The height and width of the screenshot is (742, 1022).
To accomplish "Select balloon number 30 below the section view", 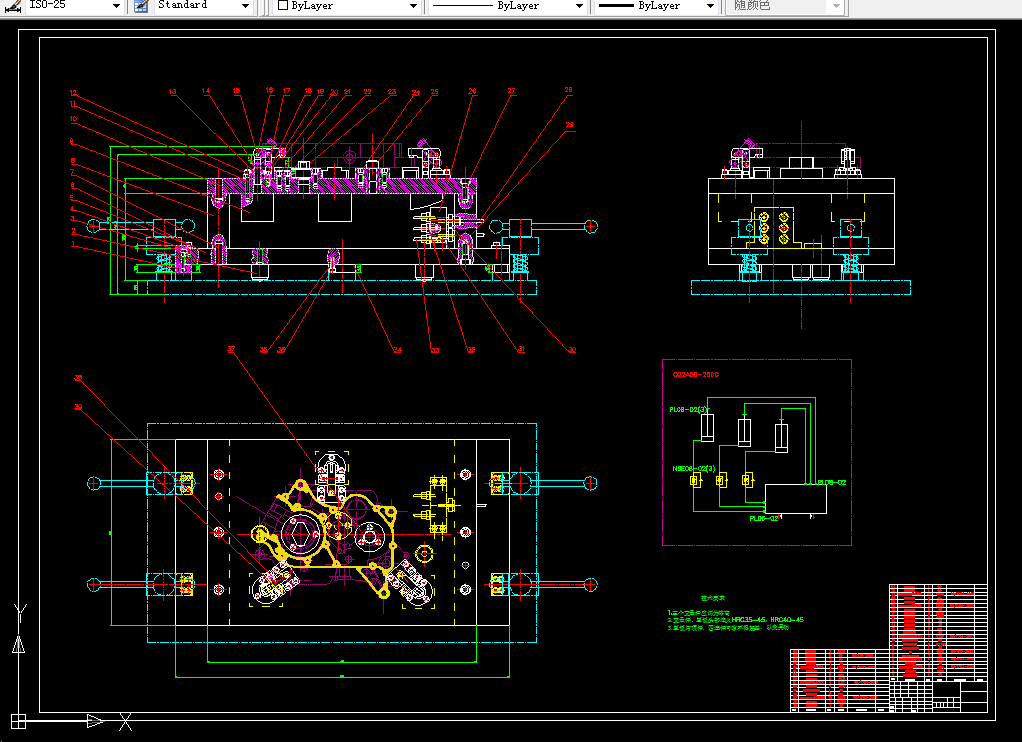I will (572, 350).
